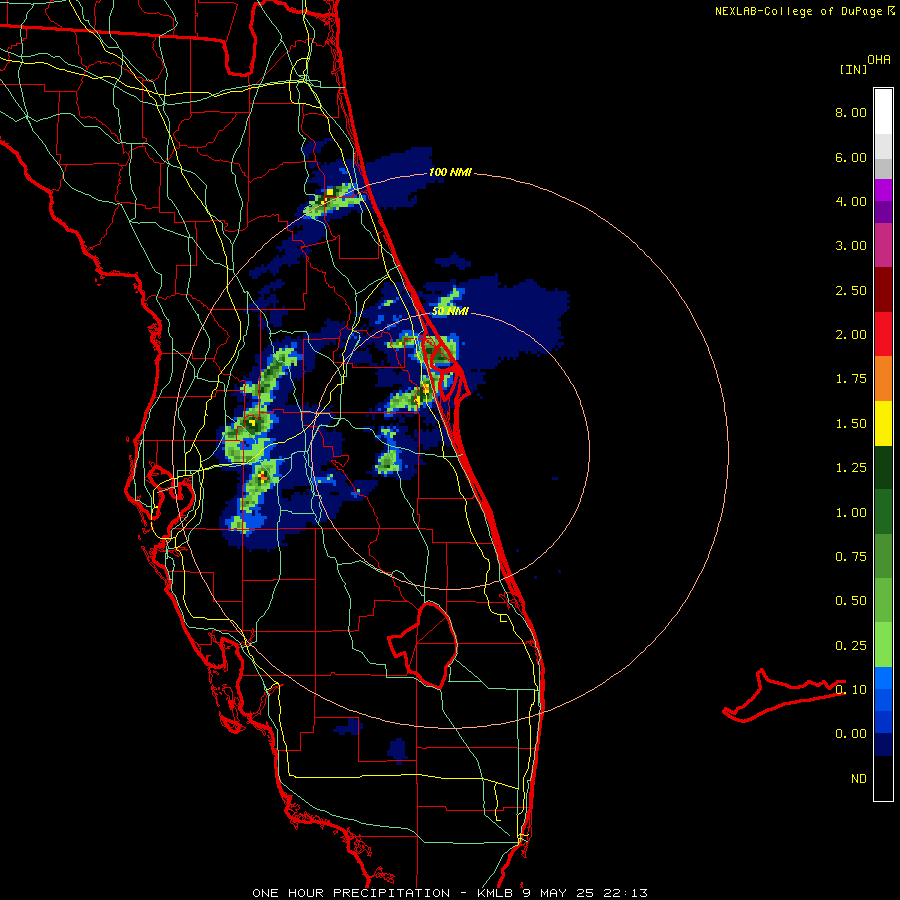This screenshot has width=900, height=900.
Task: Select the darkest green swatch beside 1.25
Action: click(883, 468)
